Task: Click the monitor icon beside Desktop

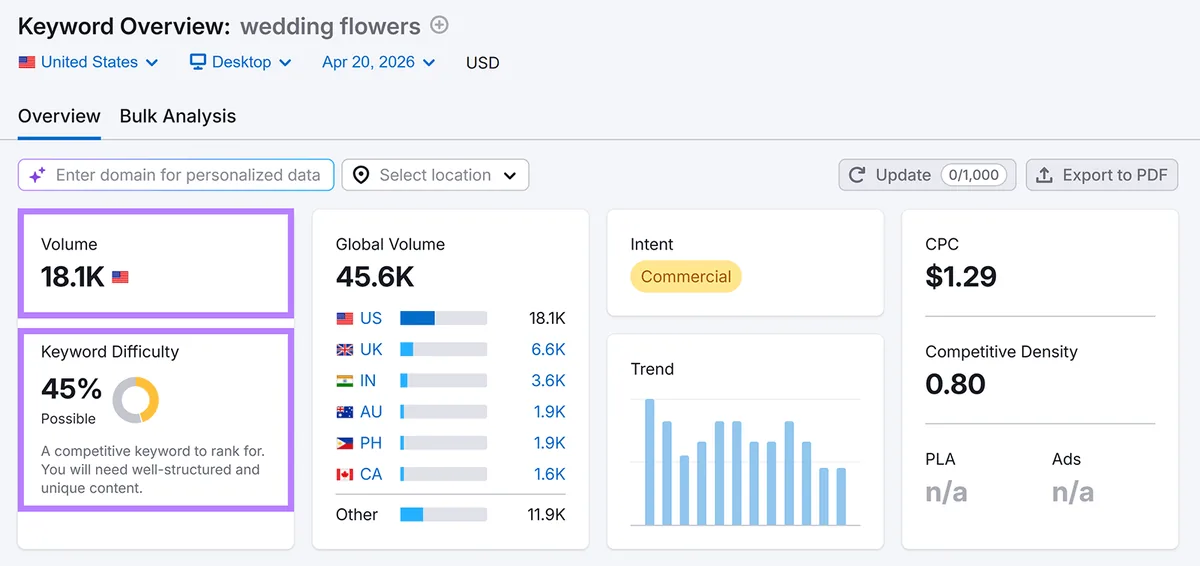Action: [x=198, y=62]
